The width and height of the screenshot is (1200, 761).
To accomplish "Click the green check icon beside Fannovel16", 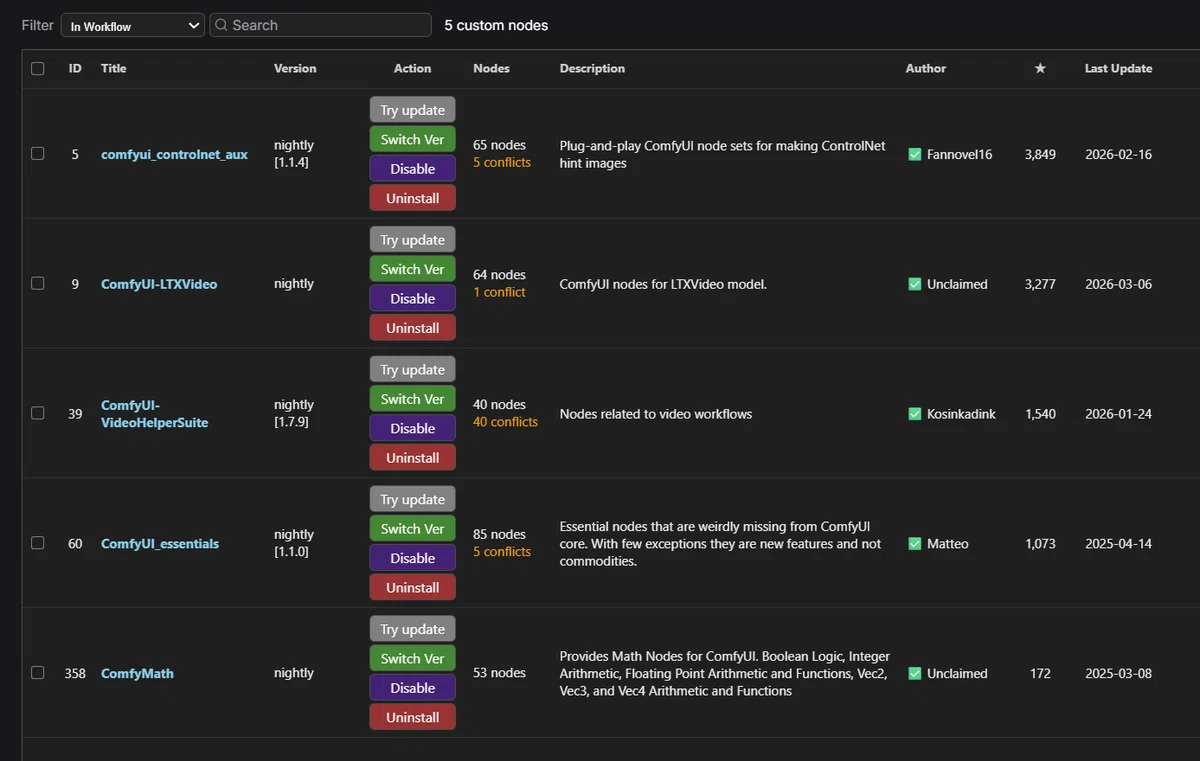I will pyautogui.click(x=914, y=154).
